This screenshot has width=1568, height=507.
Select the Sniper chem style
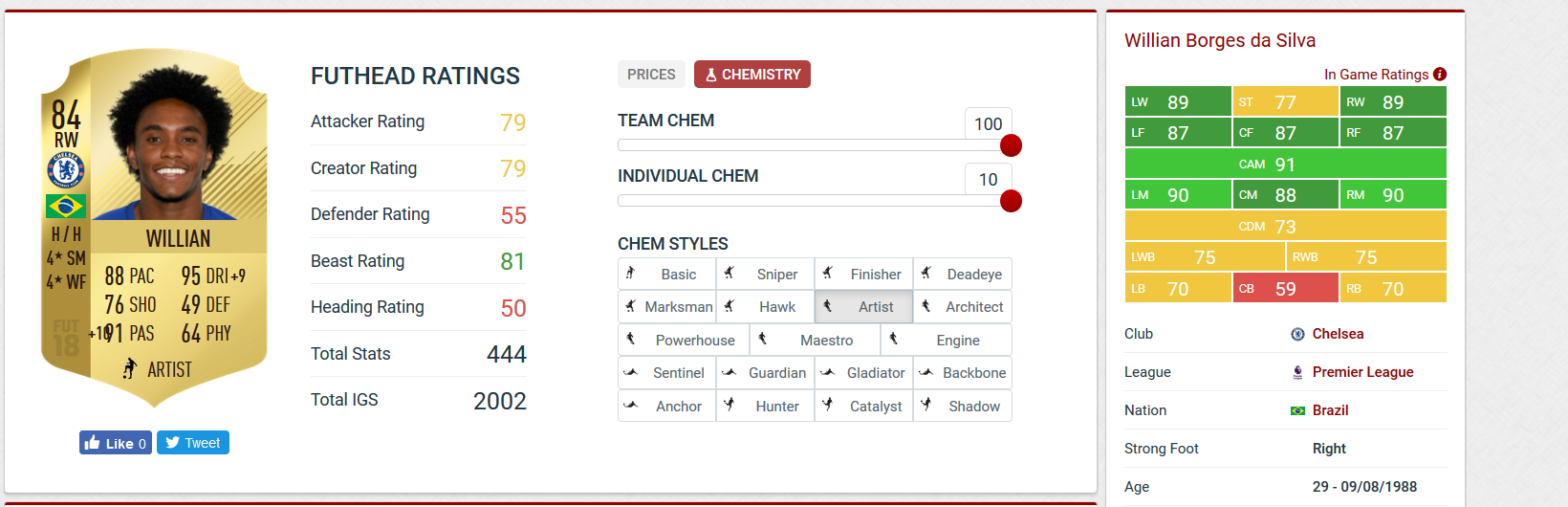point(766,275)
